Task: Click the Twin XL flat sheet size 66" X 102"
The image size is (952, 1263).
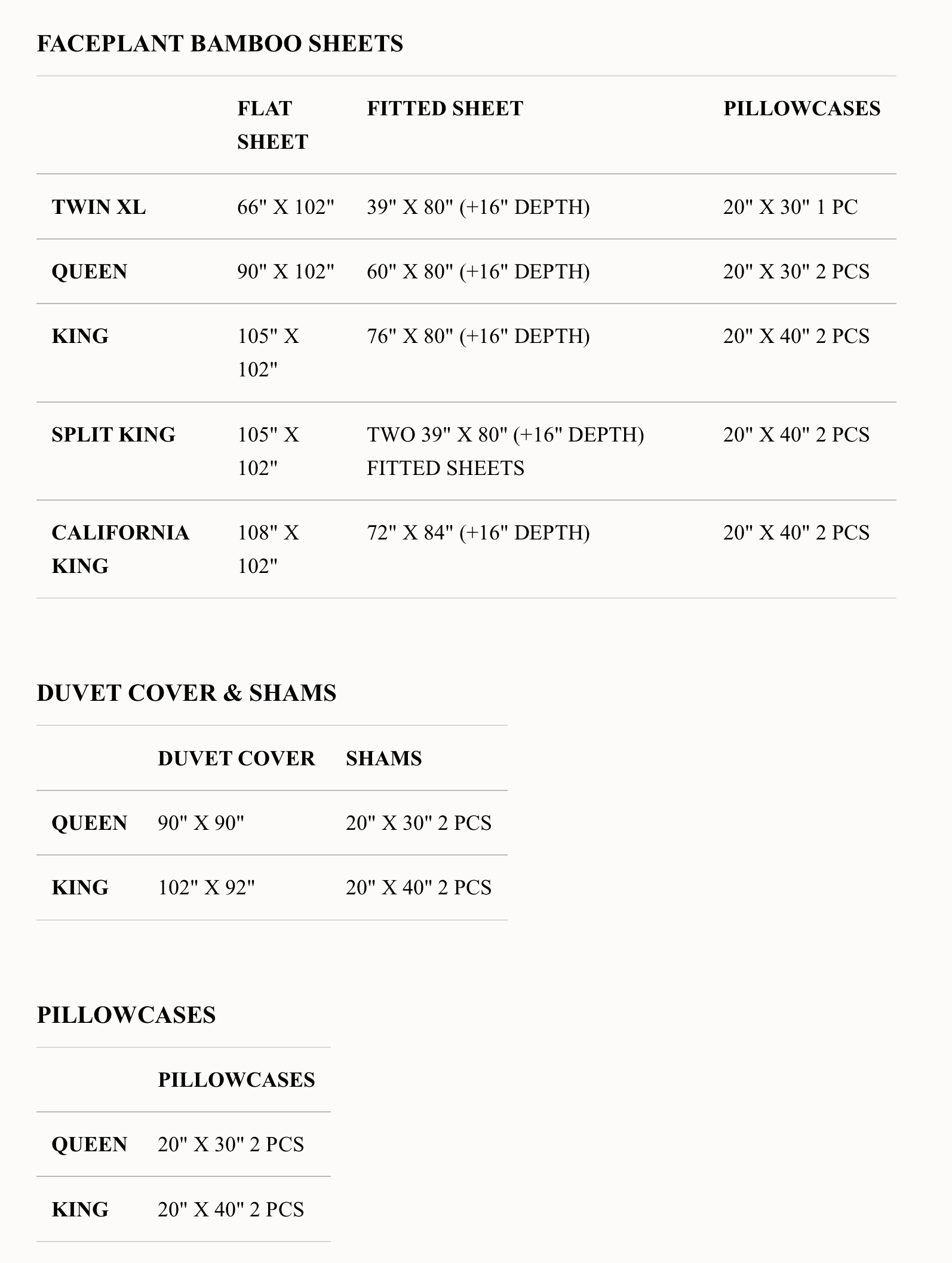Action: pos(285,207)
